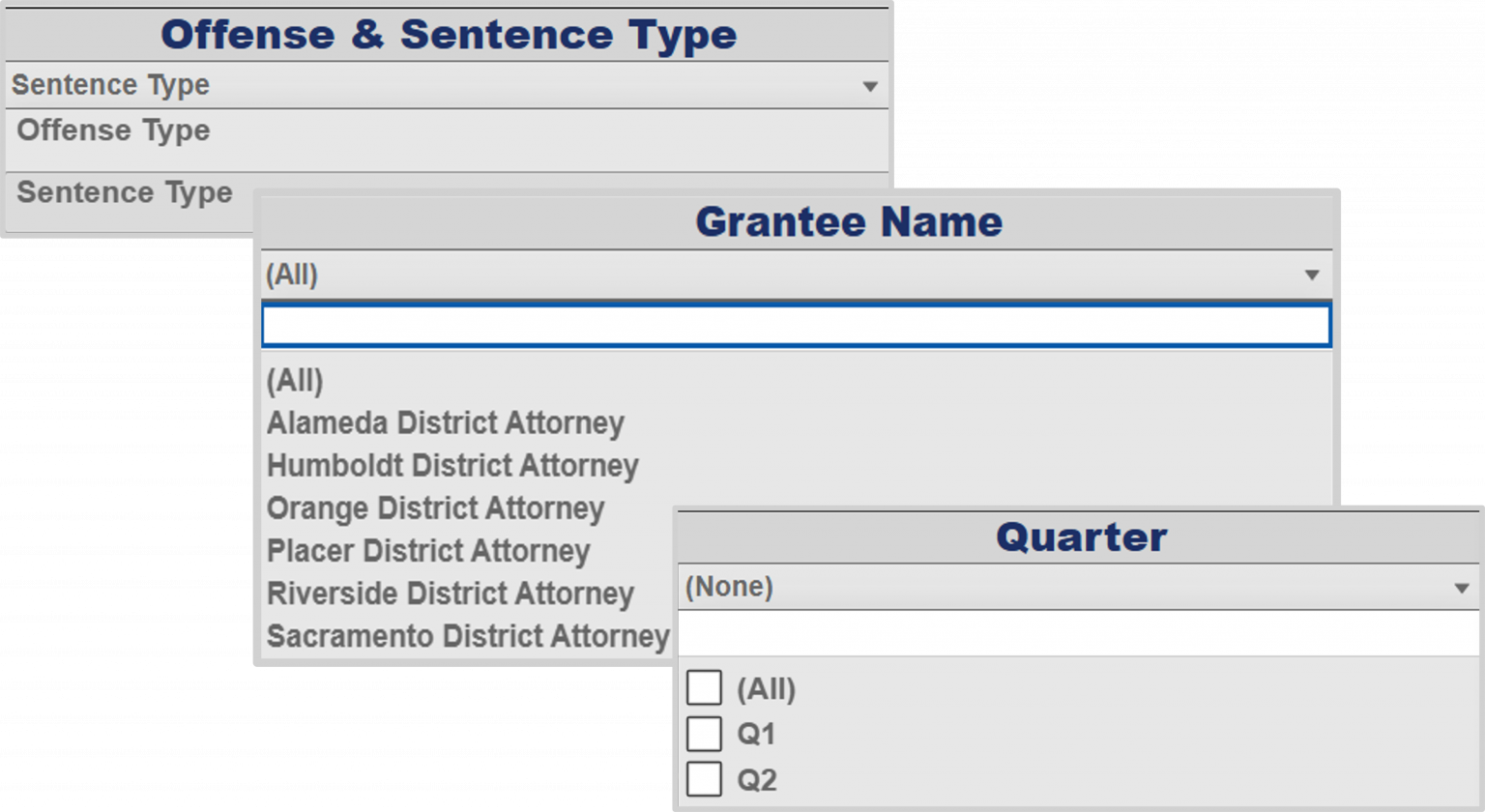The height and width of the screenshot is (812, 1485).
Task: Check the Quarter (All) checkbox
Action: tap(704, 688)
